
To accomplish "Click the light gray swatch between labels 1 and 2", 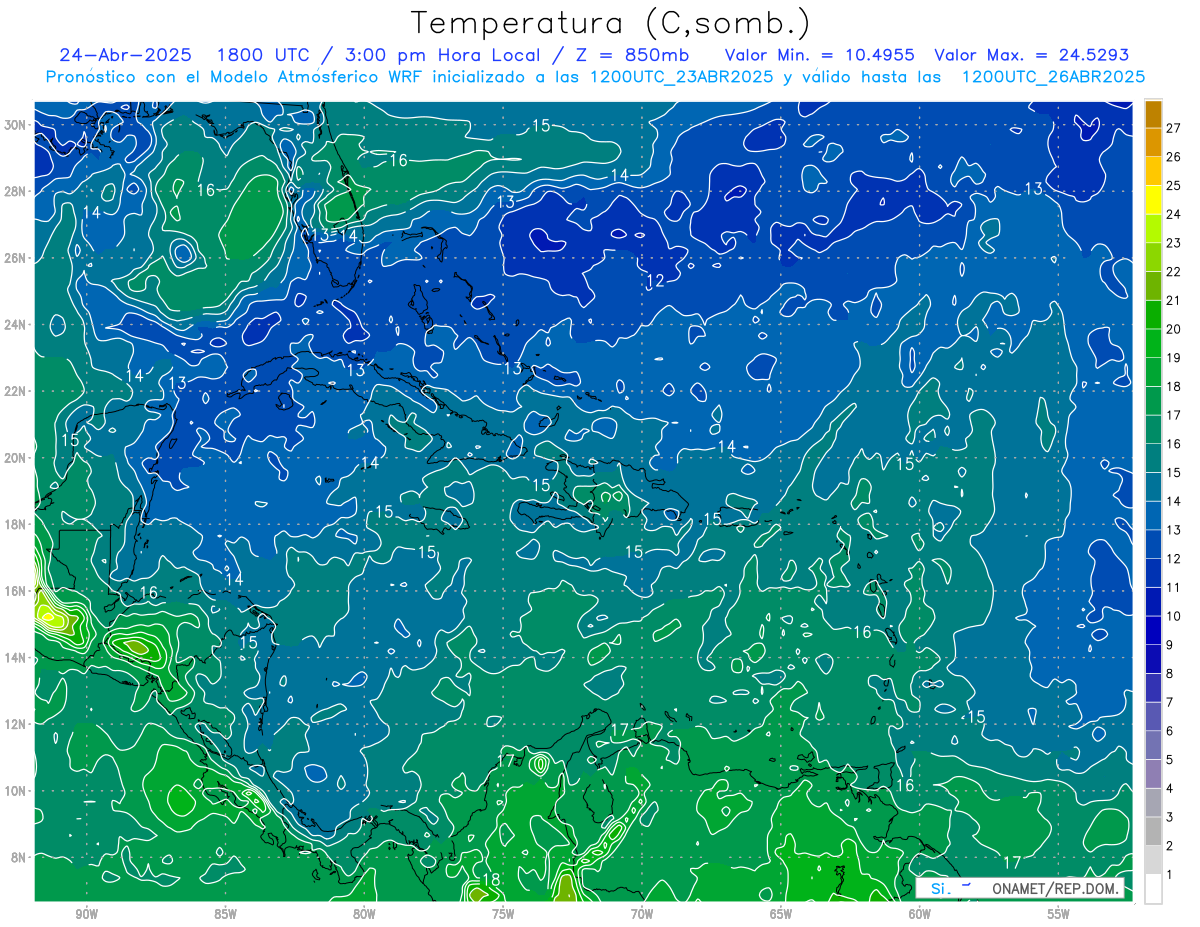I will [1153, 861].
